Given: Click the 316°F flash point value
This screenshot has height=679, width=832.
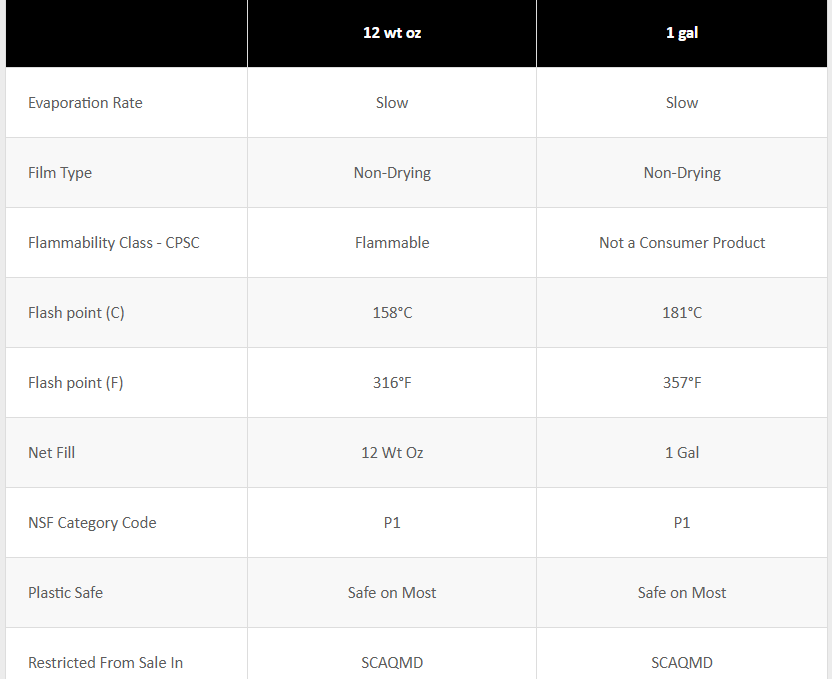Looking at the screenshot, I should [x=392, y=383].
